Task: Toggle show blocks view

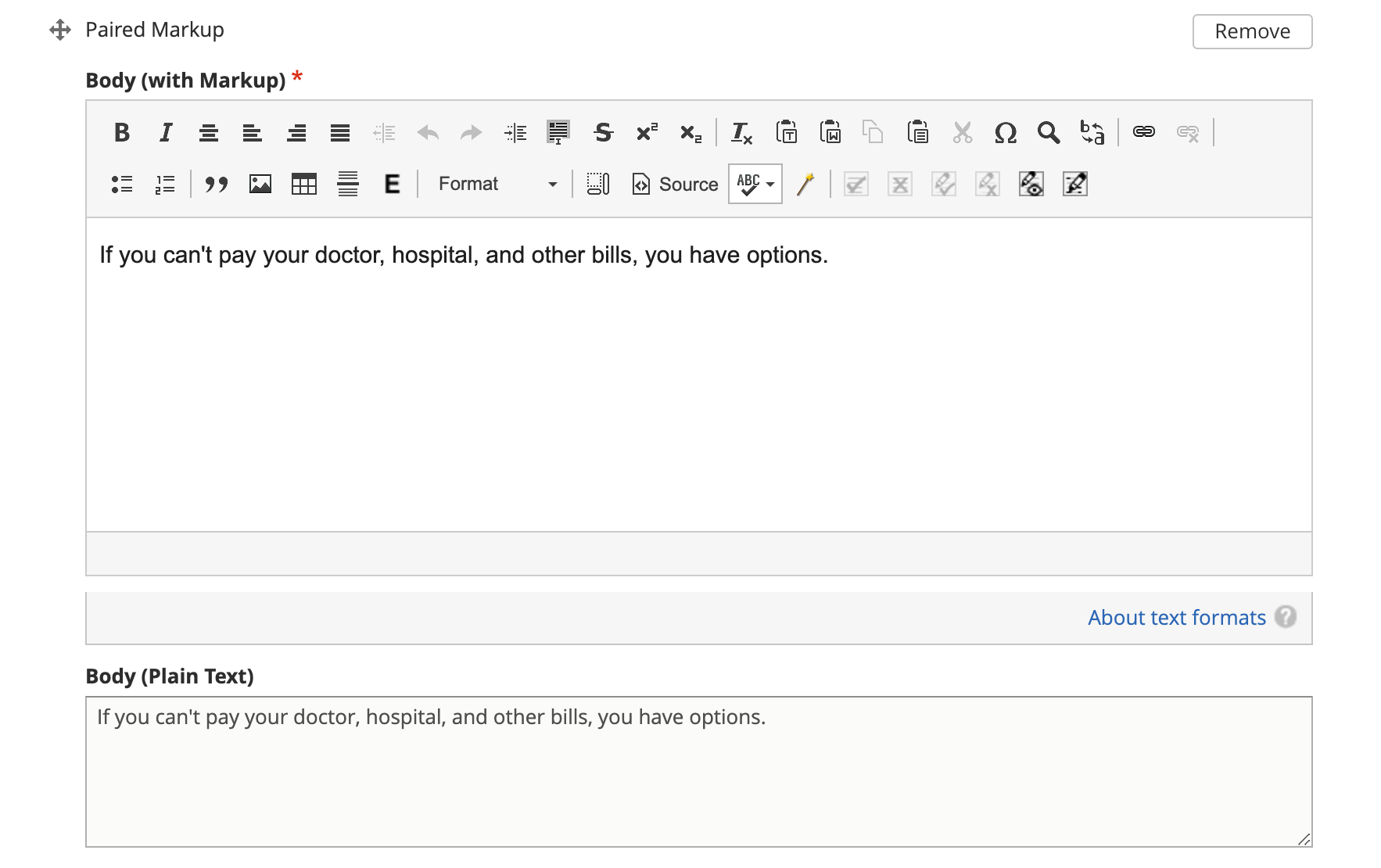Action: pyautogui.click(x=598, y=184)
